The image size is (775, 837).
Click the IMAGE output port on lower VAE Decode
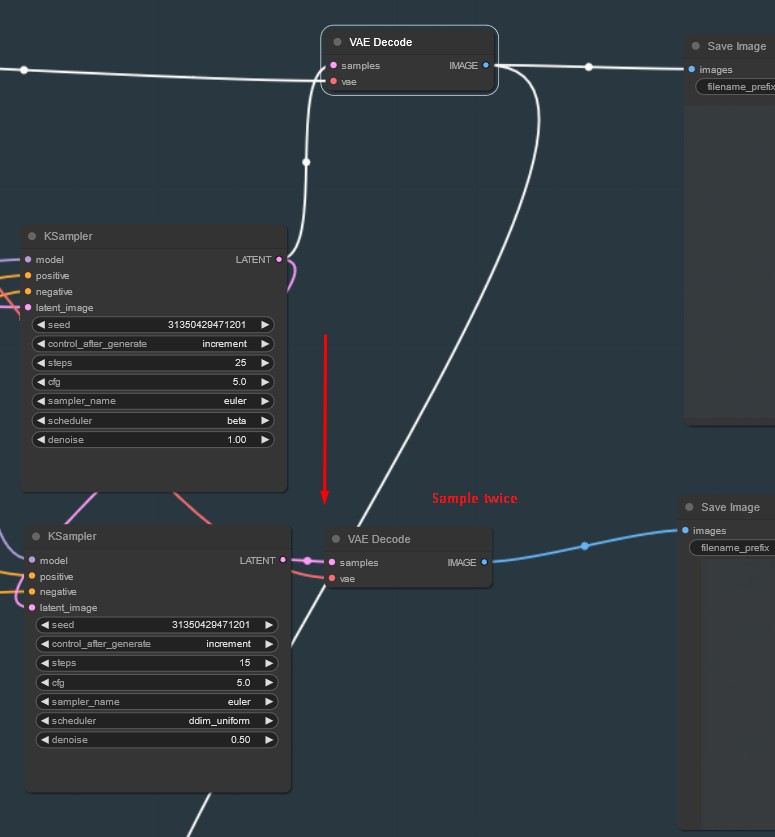coord(484,562)
